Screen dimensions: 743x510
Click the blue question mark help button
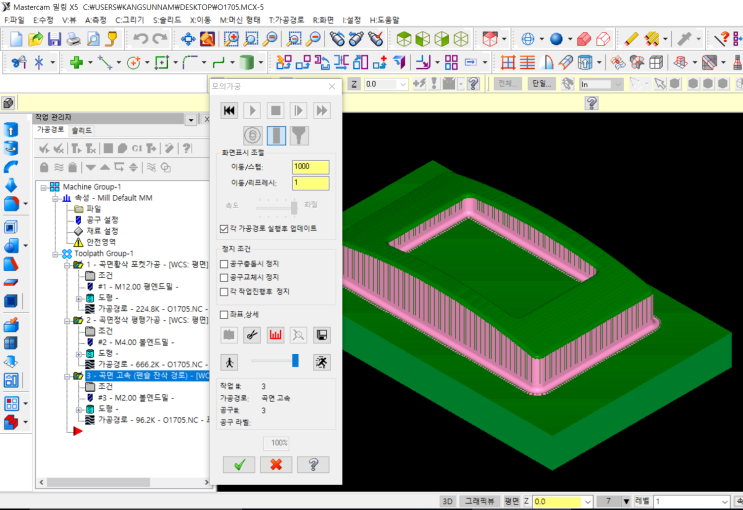point(313,464)
